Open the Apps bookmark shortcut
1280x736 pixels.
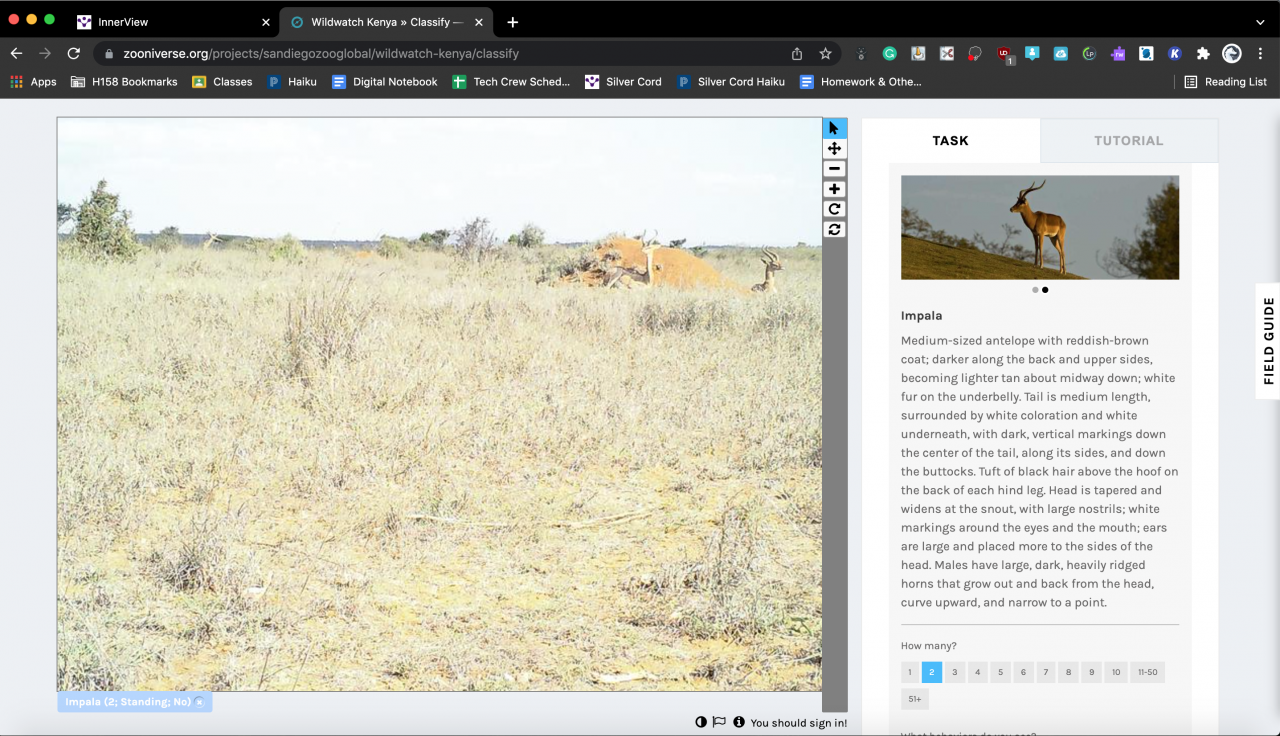pyautogui.click(x=33, y=82)
